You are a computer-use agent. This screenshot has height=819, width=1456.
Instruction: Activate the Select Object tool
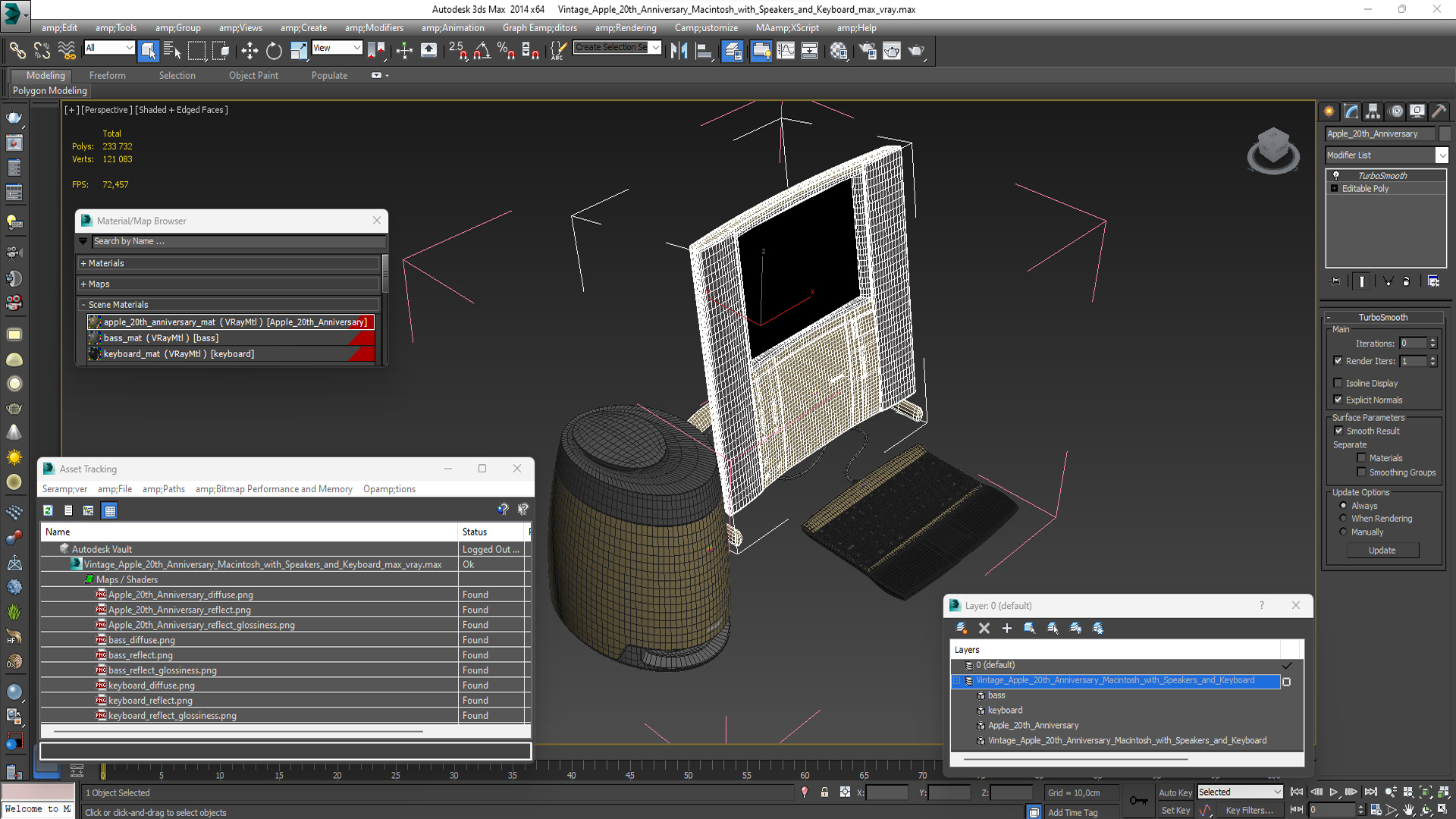(148, 51)
